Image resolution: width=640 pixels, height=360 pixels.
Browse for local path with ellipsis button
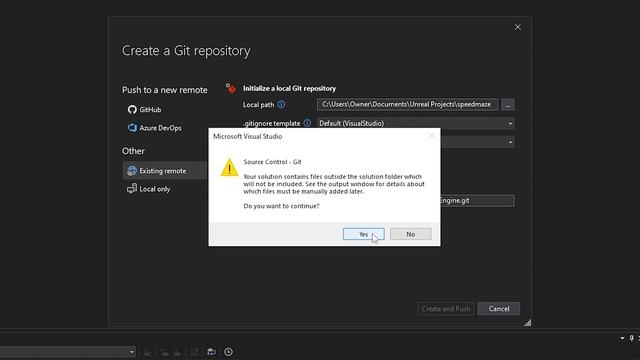click(508, 105)
